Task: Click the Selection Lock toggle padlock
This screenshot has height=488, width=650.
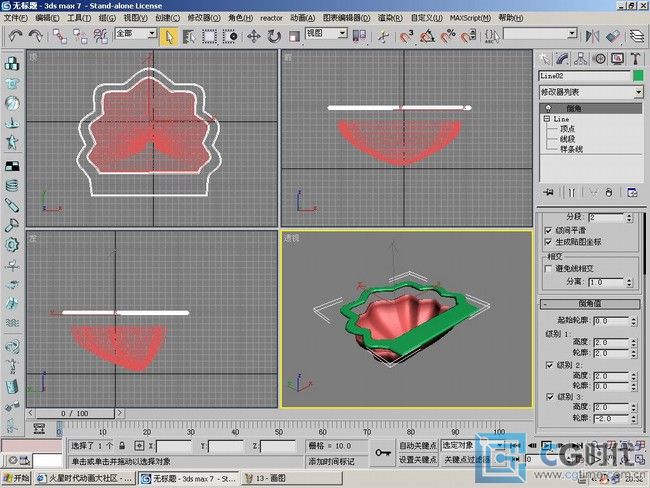Action: pos(122,446)
